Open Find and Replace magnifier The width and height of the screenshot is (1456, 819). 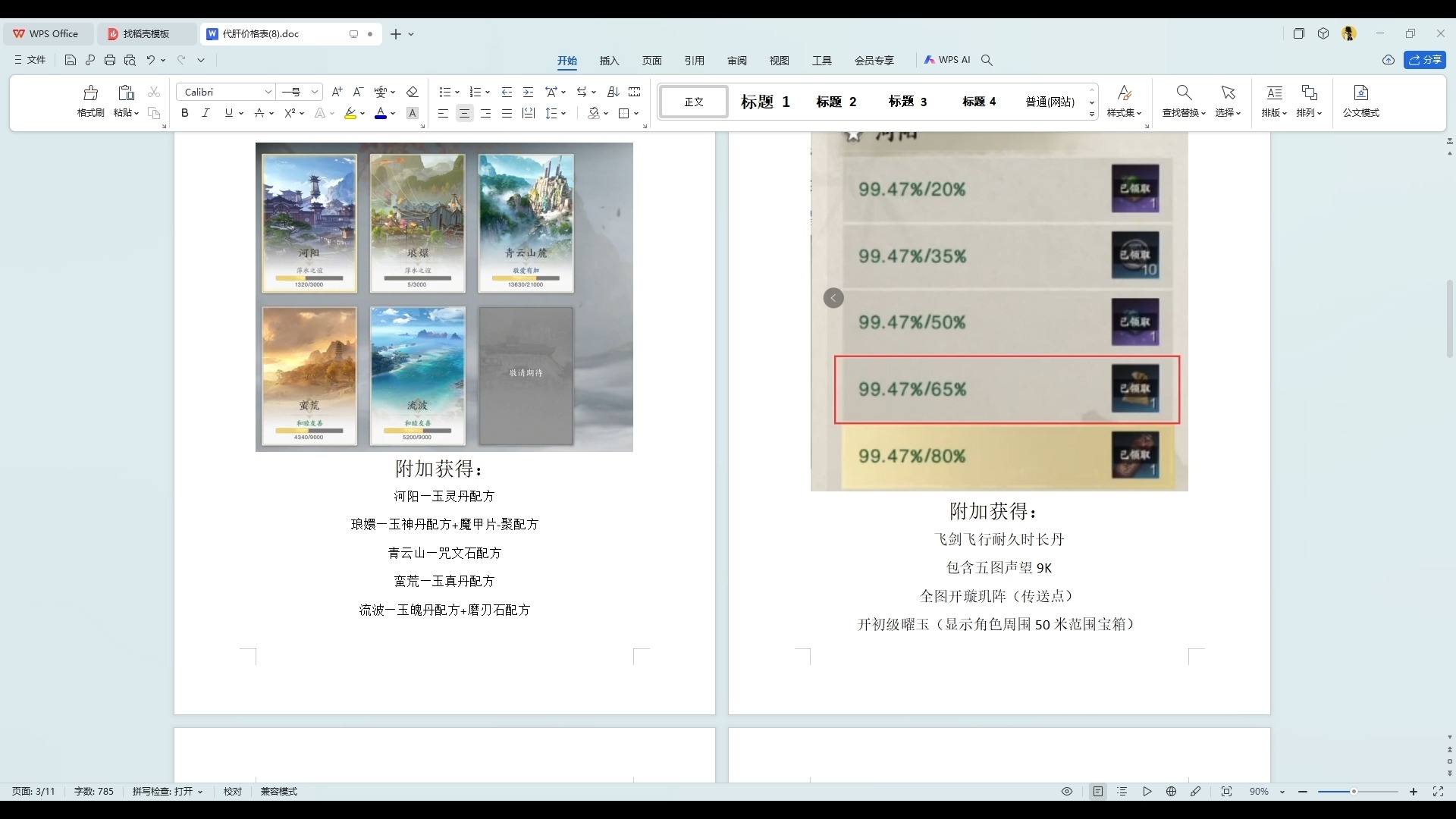(1184, 93)
